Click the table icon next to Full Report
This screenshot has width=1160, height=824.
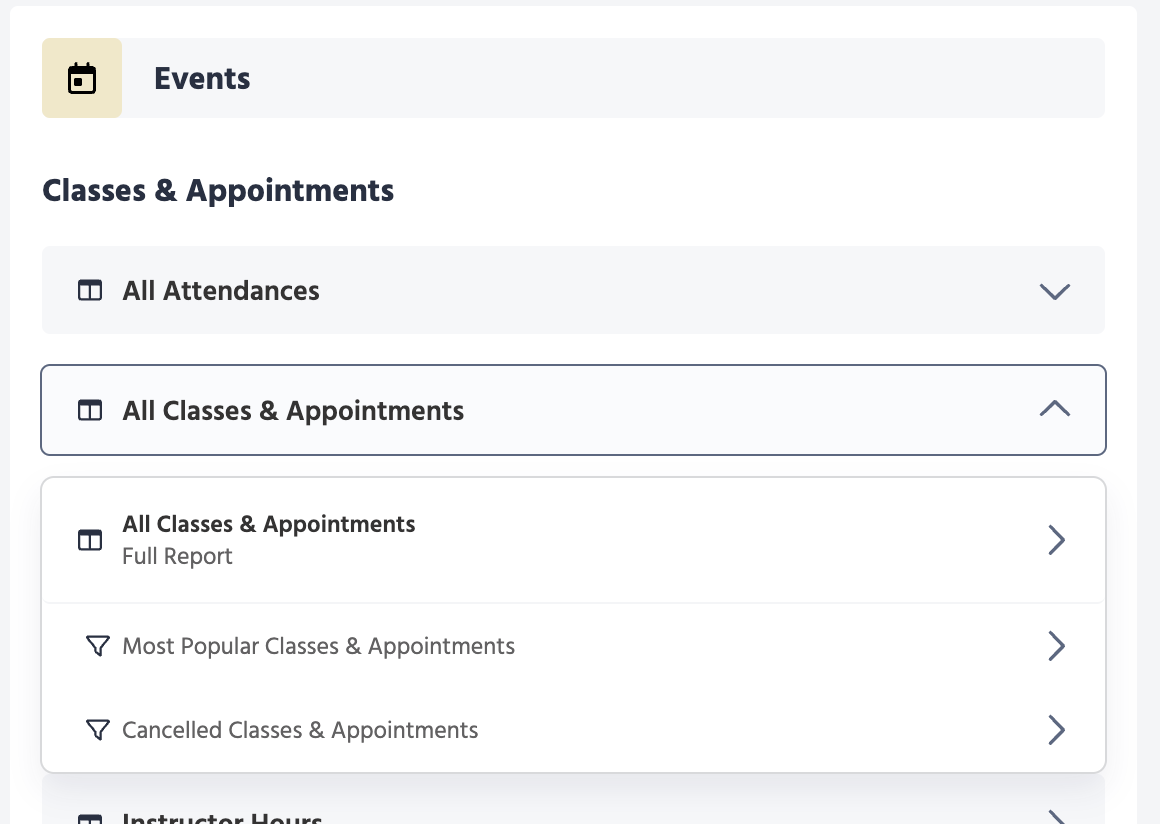90,540
